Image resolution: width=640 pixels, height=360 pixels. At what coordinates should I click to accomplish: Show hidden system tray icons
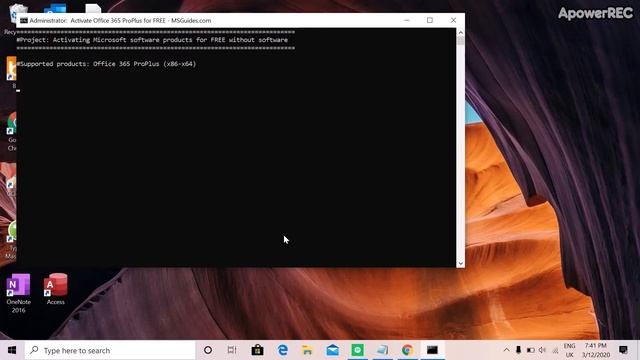(507, 350)
